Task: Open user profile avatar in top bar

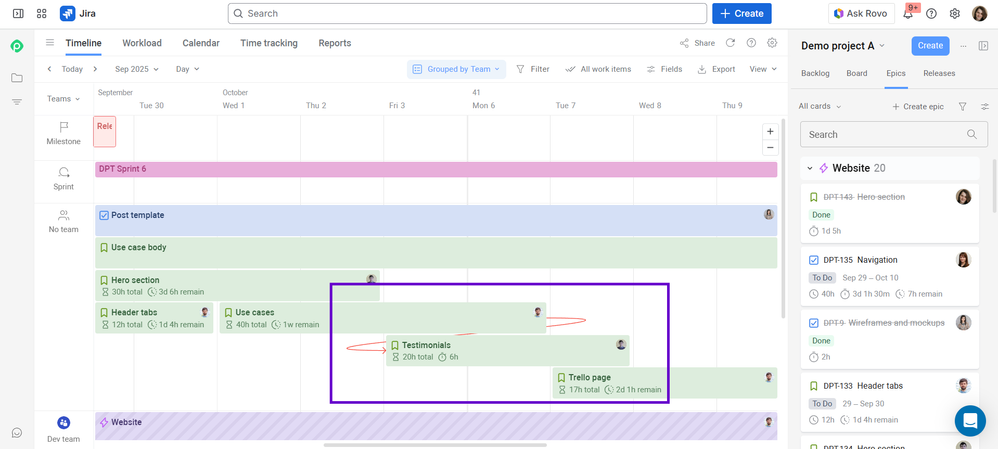Action: [x=979, y=13]
